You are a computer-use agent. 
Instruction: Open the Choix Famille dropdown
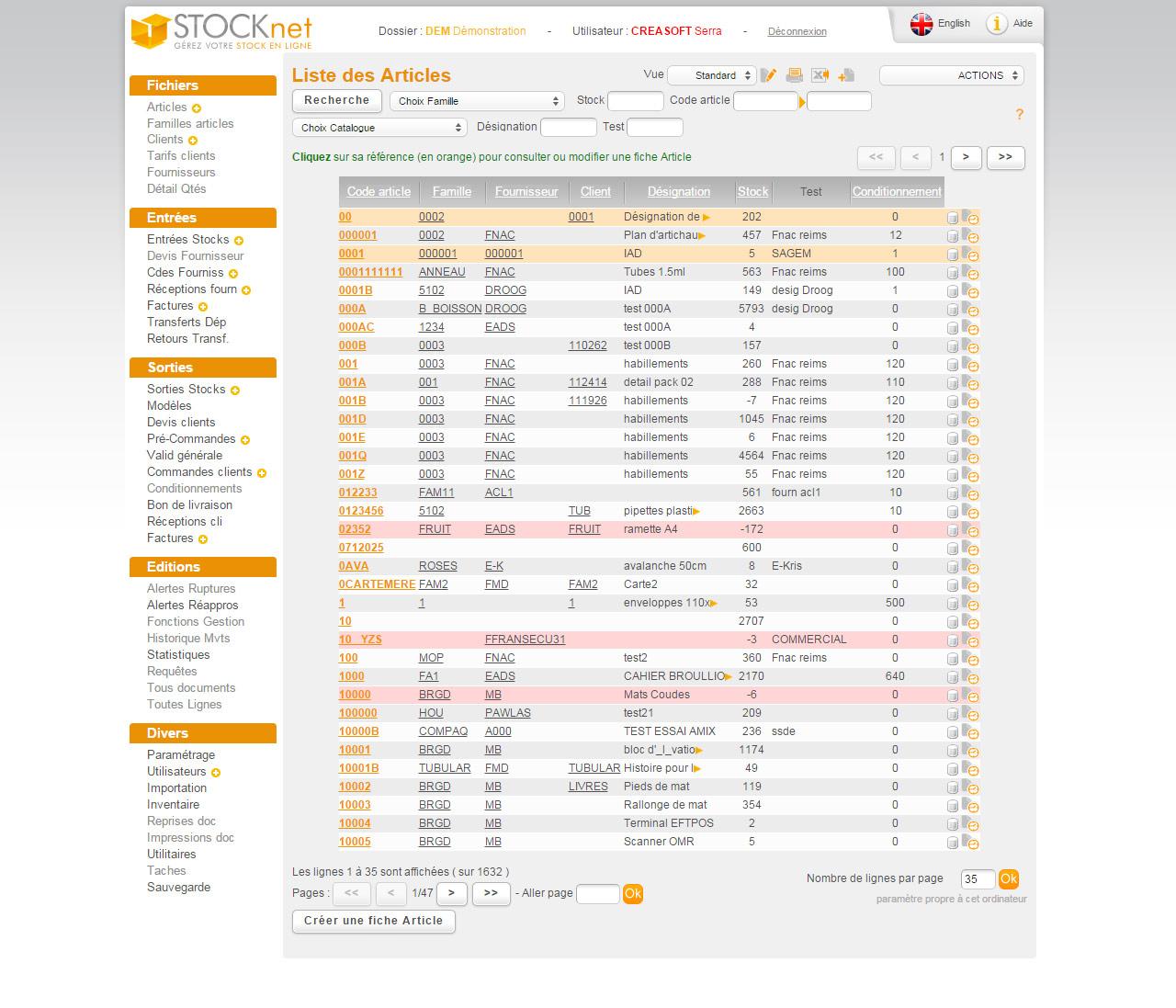[x=477, y=101]
